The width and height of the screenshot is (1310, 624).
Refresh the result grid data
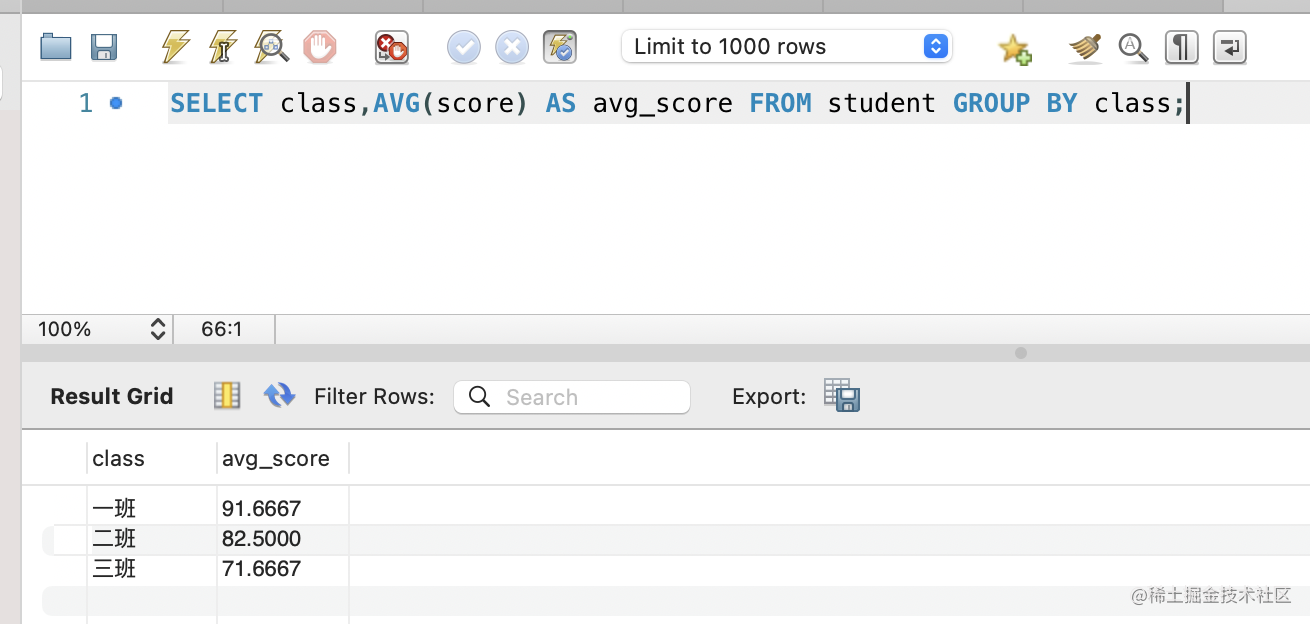(x=279, y=396)
